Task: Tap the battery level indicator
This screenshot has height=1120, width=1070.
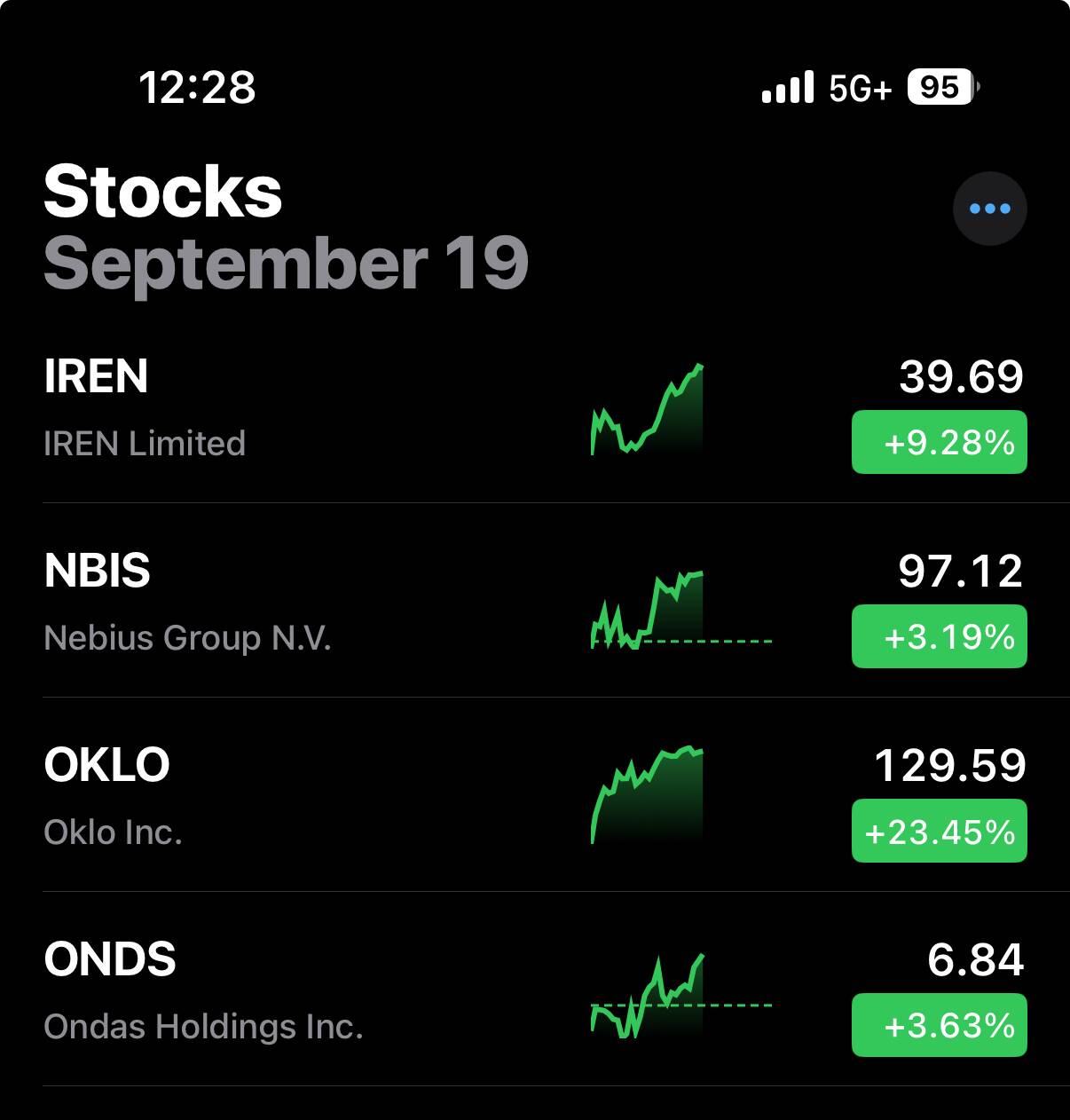Action: [942, 87]
